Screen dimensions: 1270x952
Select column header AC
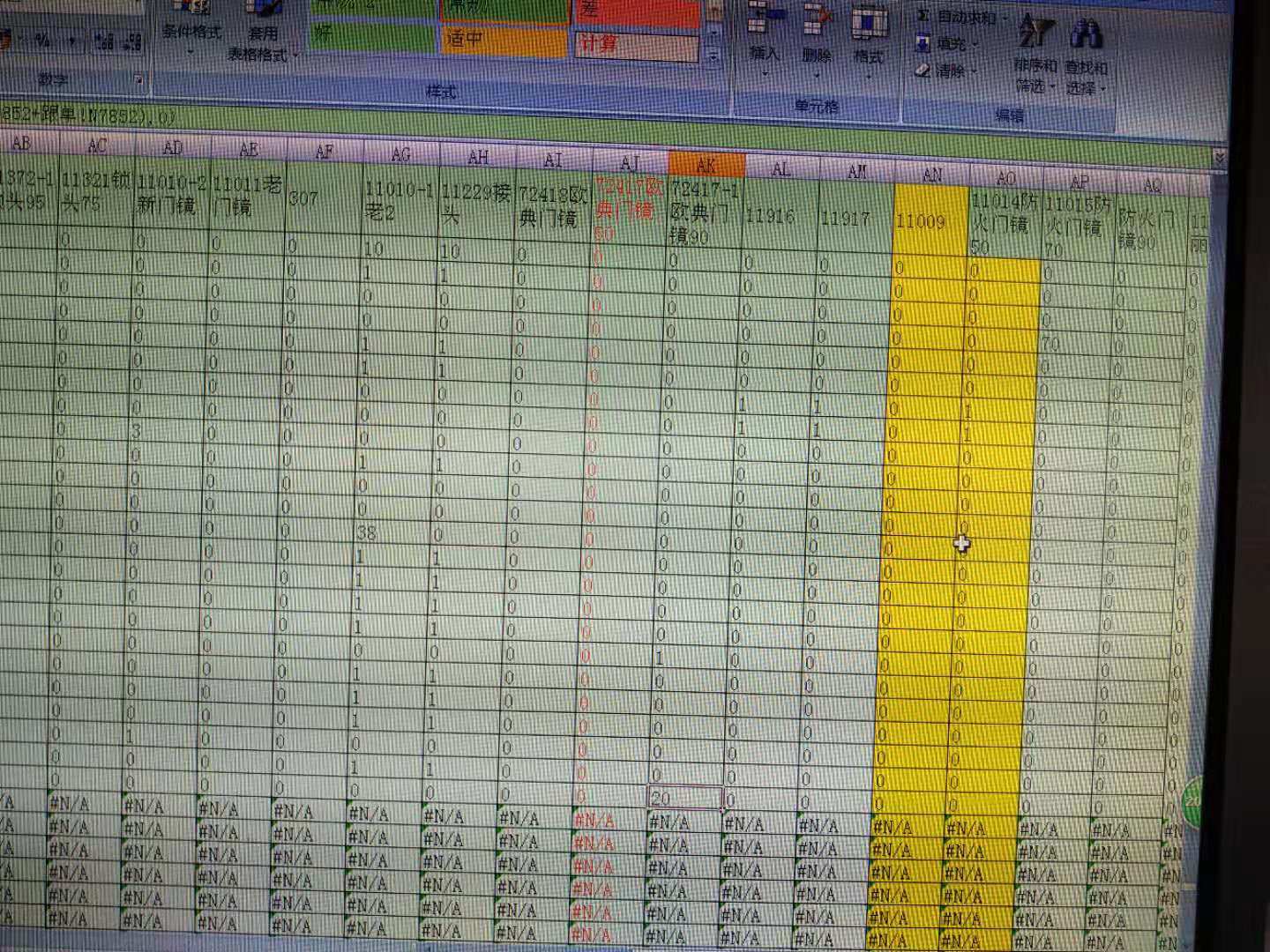[97, 145]
